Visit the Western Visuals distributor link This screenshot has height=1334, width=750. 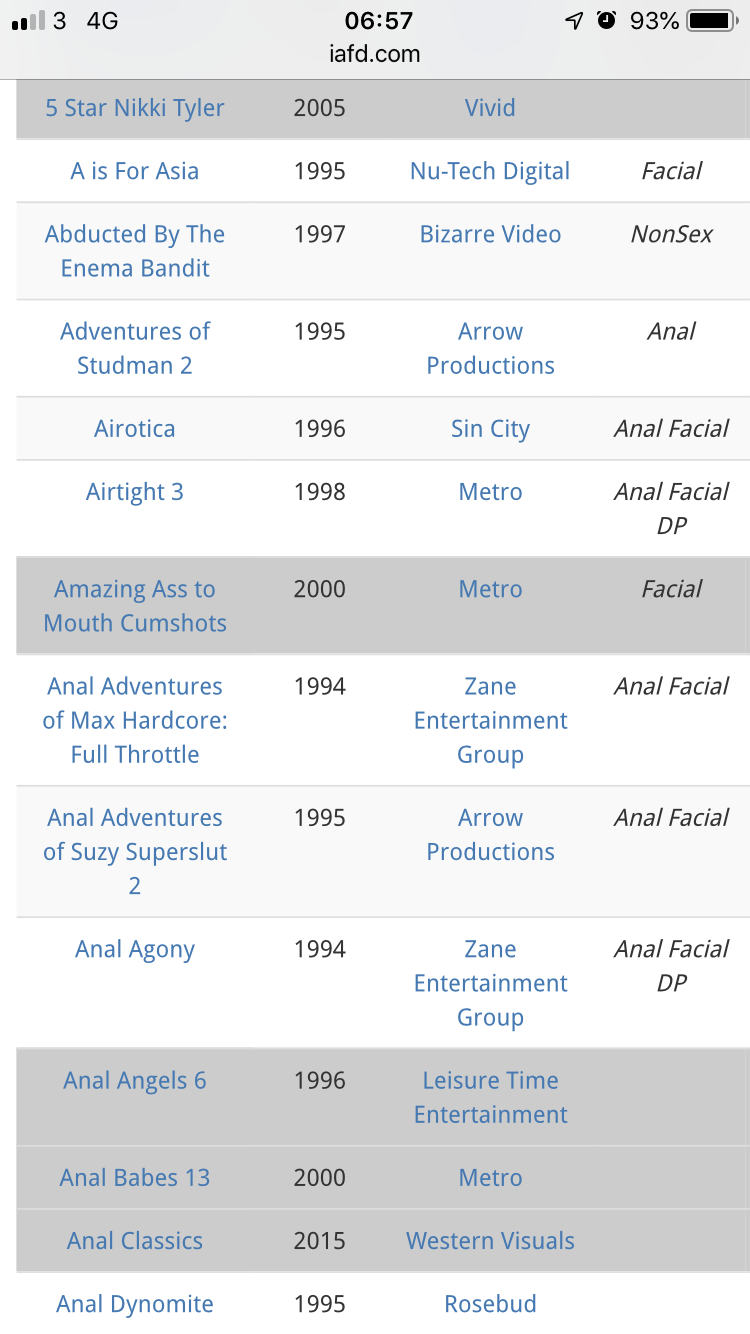(x=490, y=1241)
